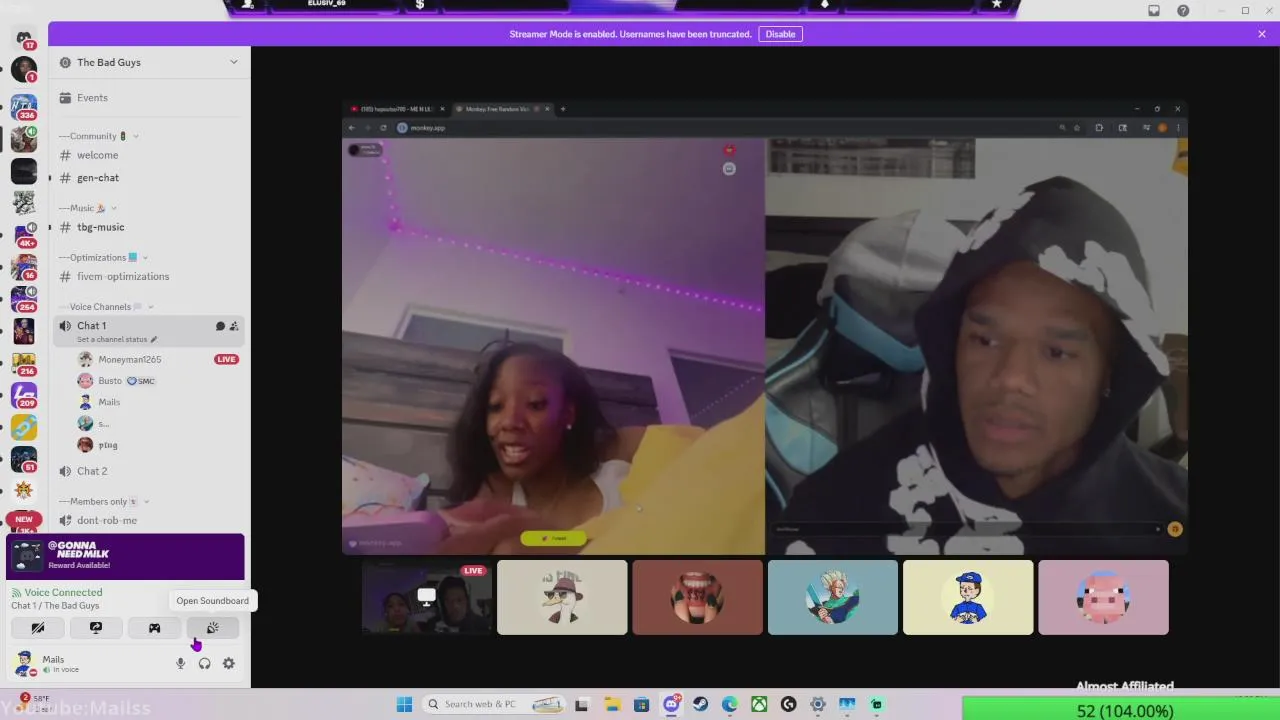Select the mouth avatar participant tile
The image size is (1280, 720).
tap(697, 598)
